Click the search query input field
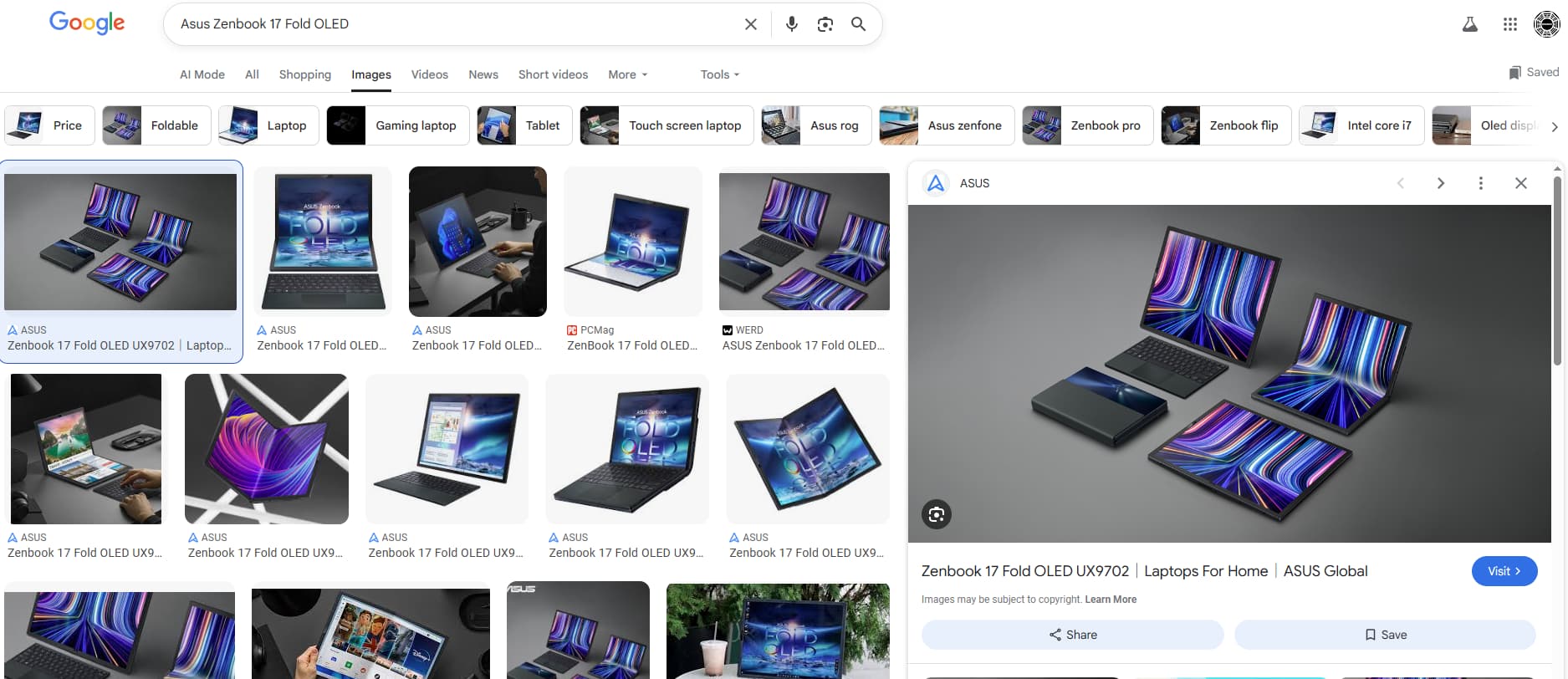This screenshot has height=679, width=1568. [456, 24]
